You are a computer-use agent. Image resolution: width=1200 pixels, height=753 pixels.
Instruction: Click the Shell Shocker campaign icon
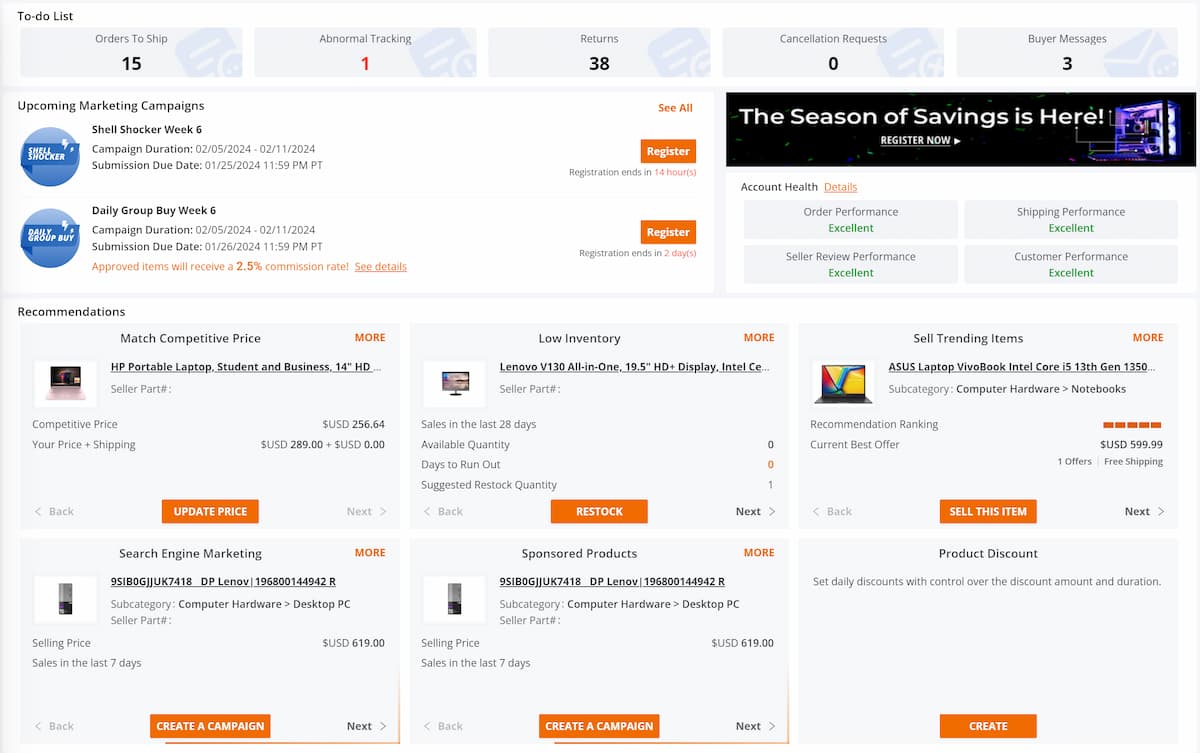pyautogui.click(x=50, y=156)
